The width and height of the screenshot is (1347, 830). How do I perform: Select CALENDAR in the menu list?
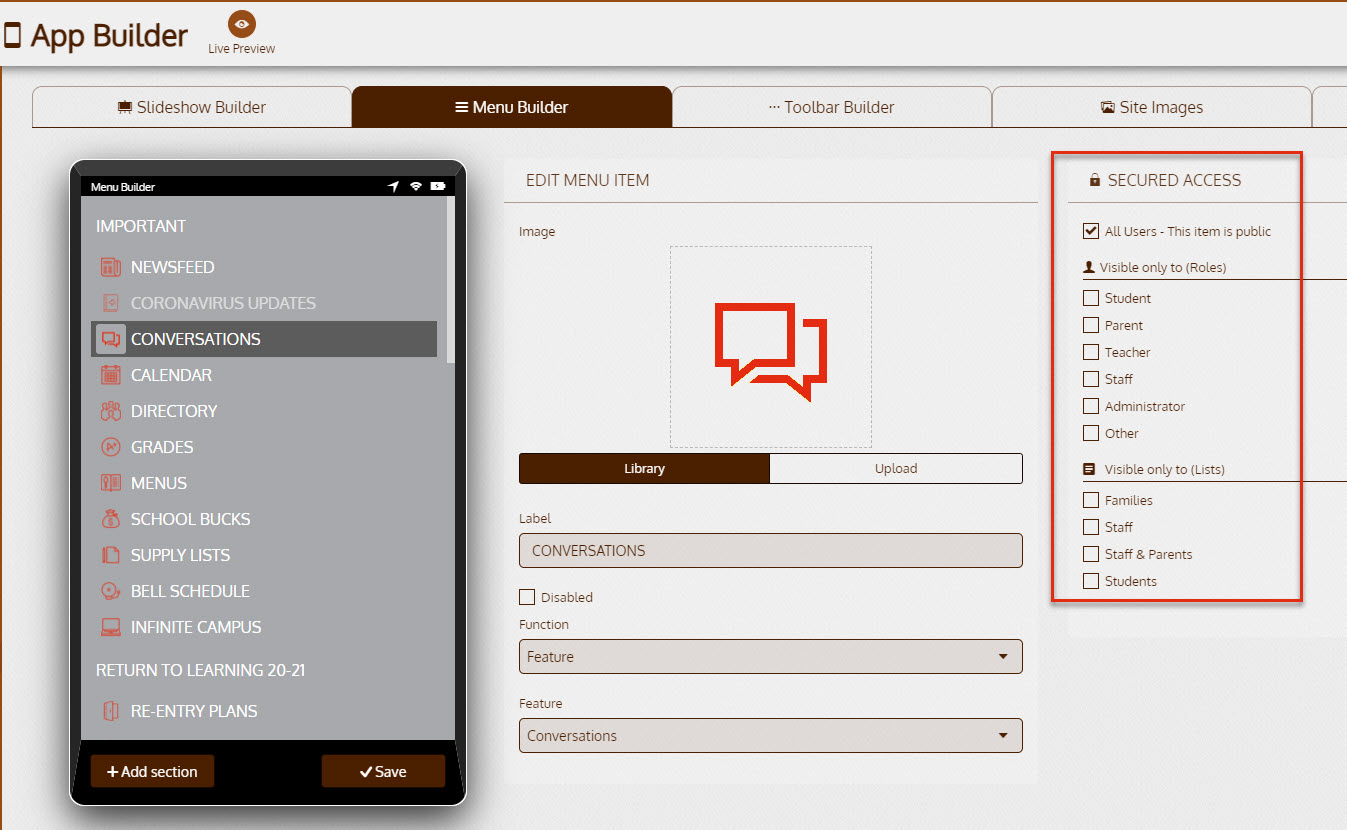tap(264, 375)
